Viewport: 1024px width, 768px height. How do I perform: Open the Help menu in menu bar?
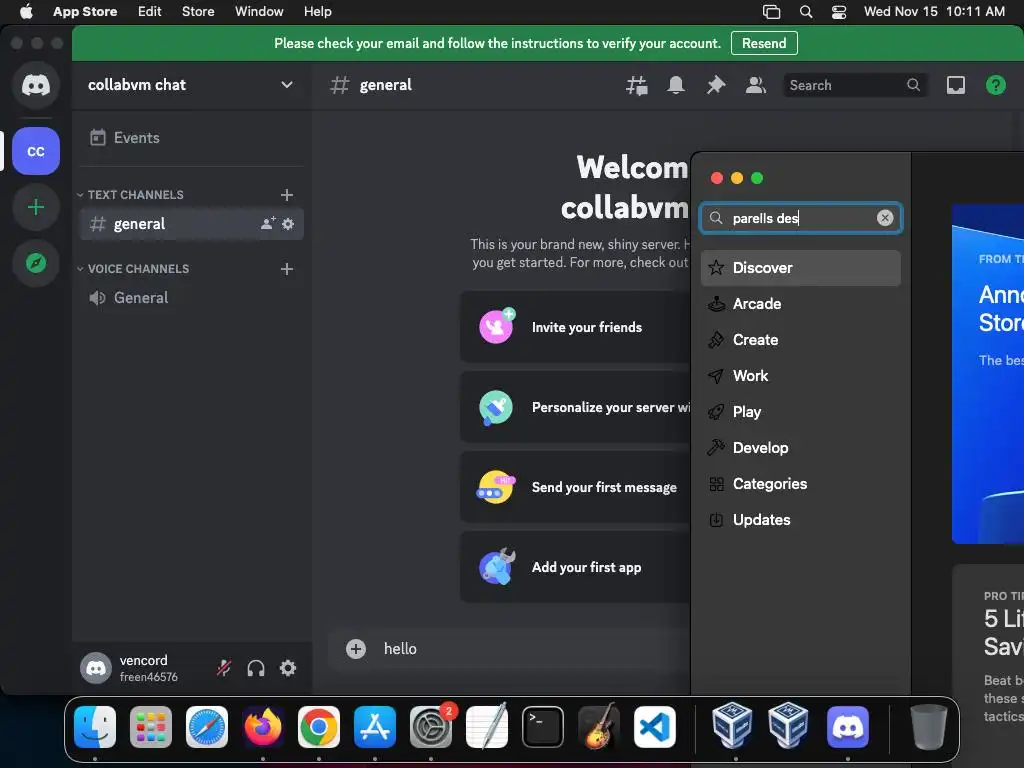pyautogui.click(x=317, y=11)
